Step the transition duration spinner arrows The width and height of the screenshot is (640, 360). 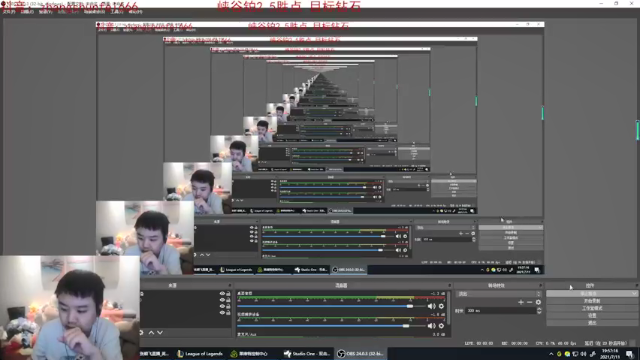pos(539,311)
